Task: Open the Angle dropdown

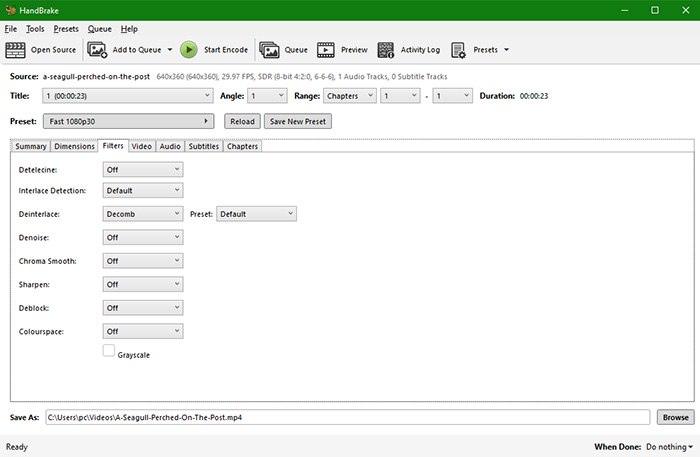Action: tap(267, 96)
